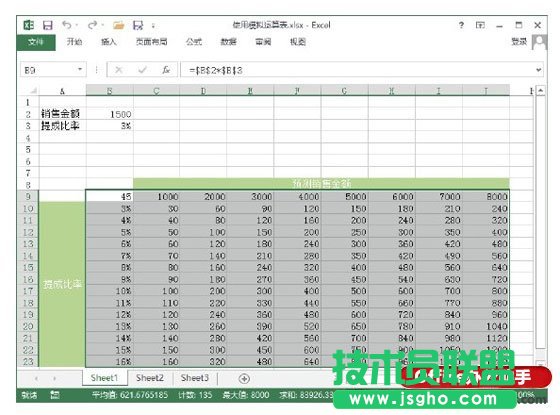Switch to Sheet2 tab

click(150, 378)
